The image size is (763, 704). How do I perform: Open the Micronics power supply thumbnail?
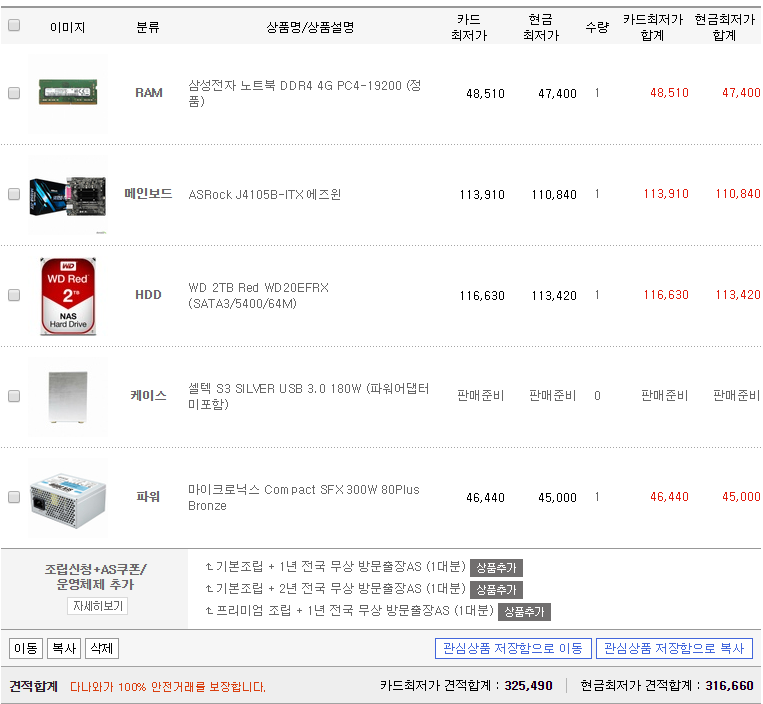coord(68,498)
